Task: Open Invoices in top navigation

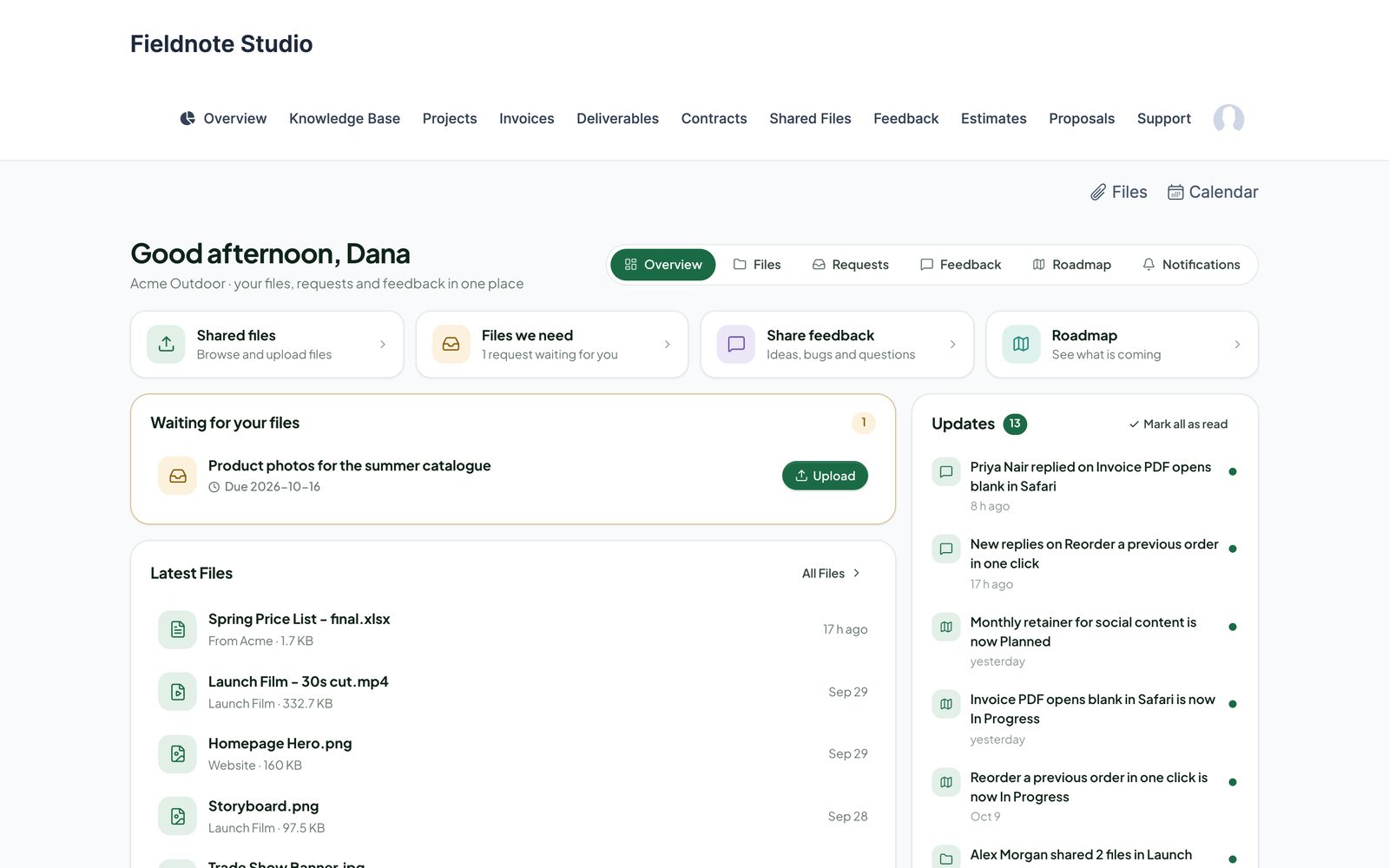Action: [x=527, y=119]
